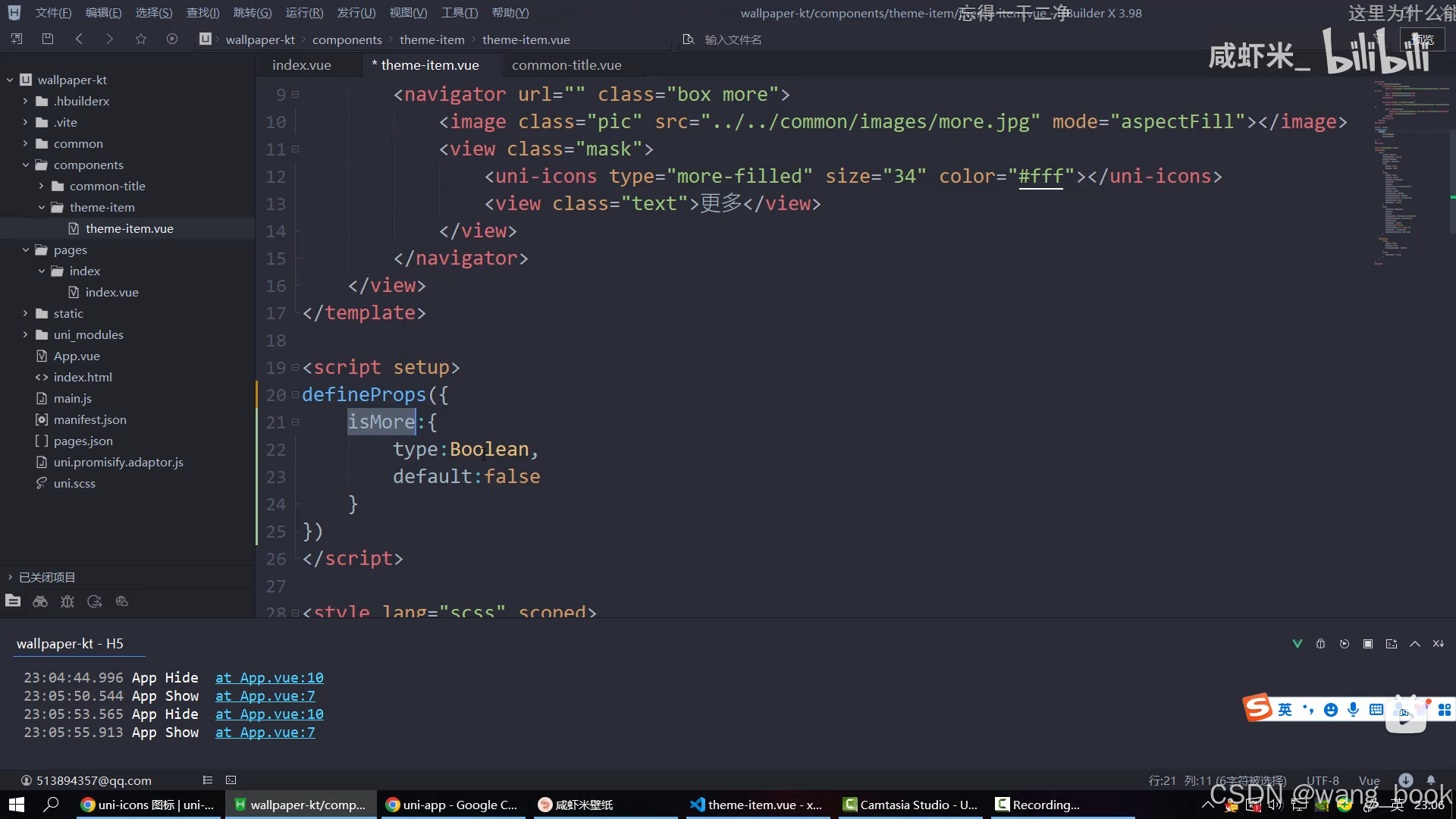Viewport: 1456px width, 819px height.
Task: Click the run play toolbar icon
Action: pos(172,39)
